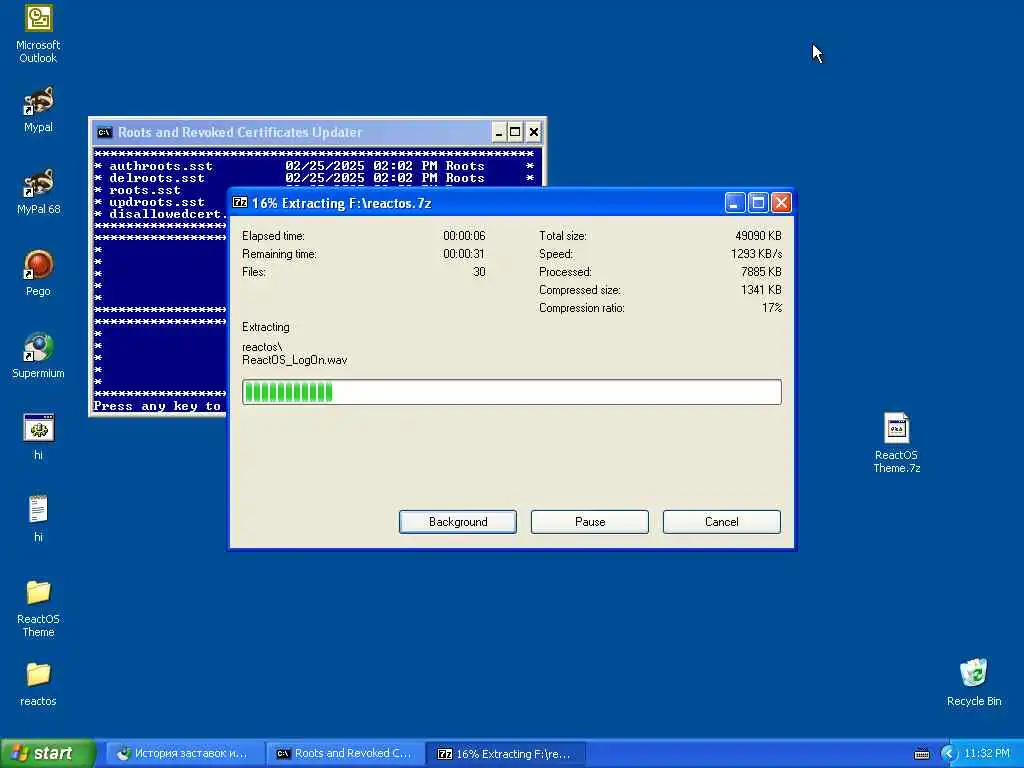Open the Start menu

coord(47,754)
